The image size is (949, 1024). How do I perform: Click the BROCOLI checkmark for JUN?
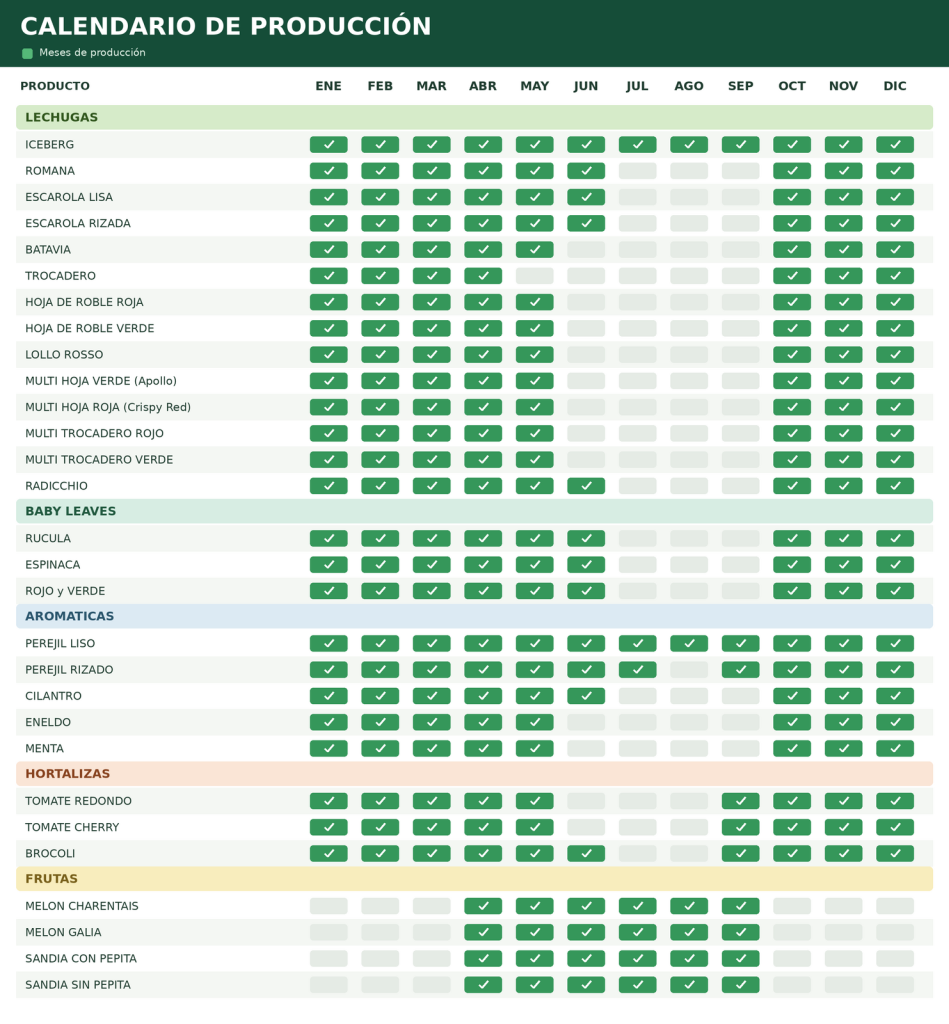tap(586, 854)
